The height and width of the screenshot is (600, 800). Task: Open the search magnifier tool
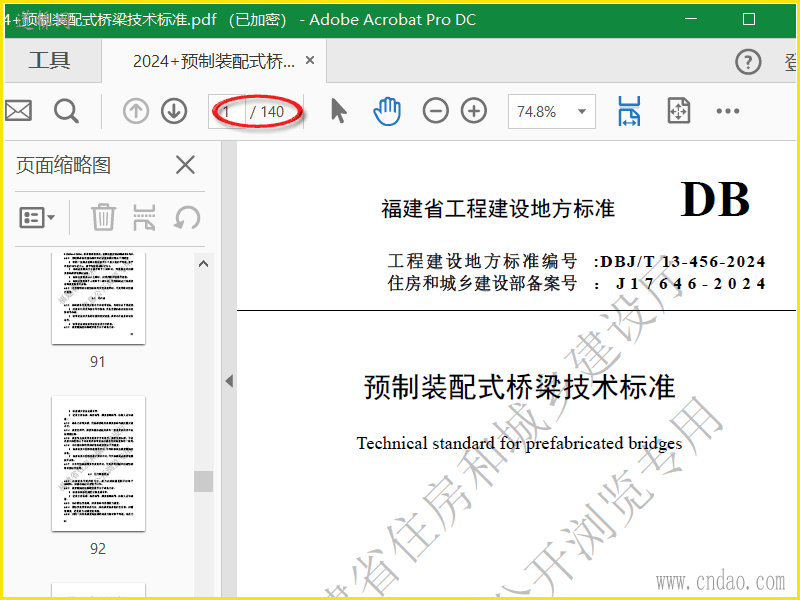click(66, 111)
